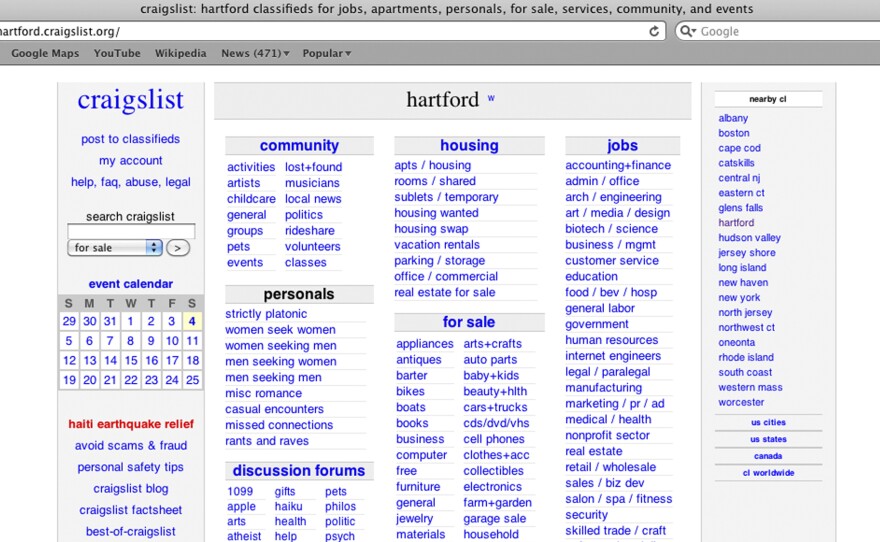The image size is (880, 542).
Task: Open the Google Maps bookmark
Action: (45, 53)
